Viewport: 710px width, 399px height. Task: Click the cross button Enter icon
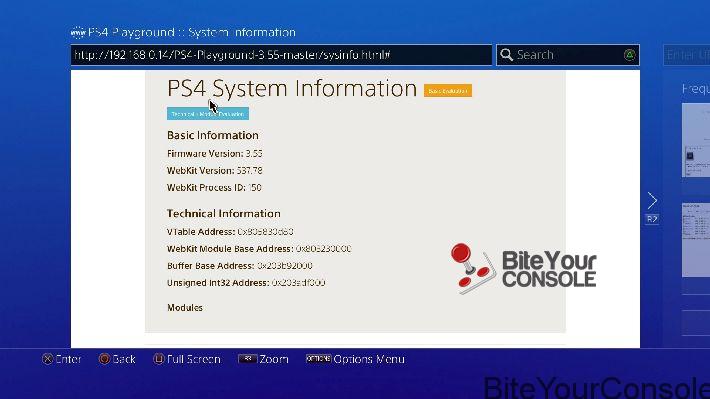click(x=47, y=359)
